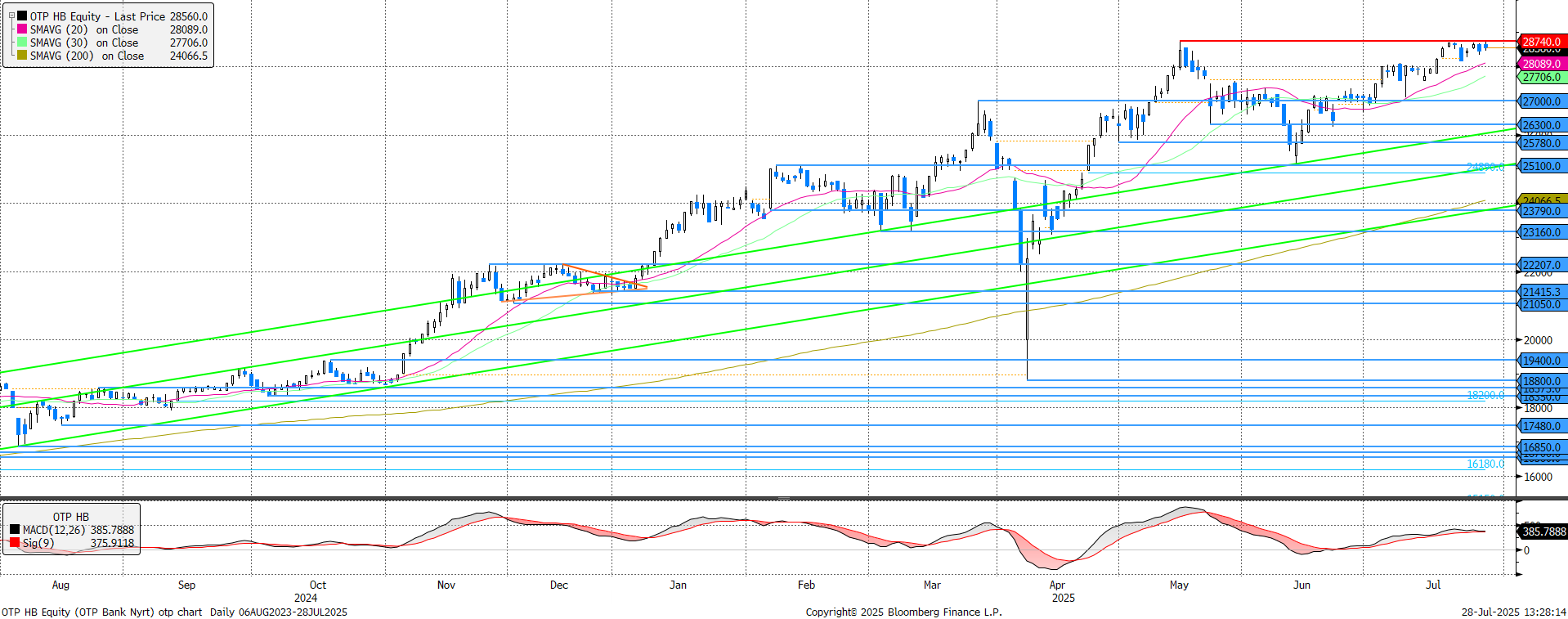The width and height of the screenshot is (1568, 619).
Task: Click the '18000' price axis tick
Action: pyautogui.click(x=1538, y=408)
